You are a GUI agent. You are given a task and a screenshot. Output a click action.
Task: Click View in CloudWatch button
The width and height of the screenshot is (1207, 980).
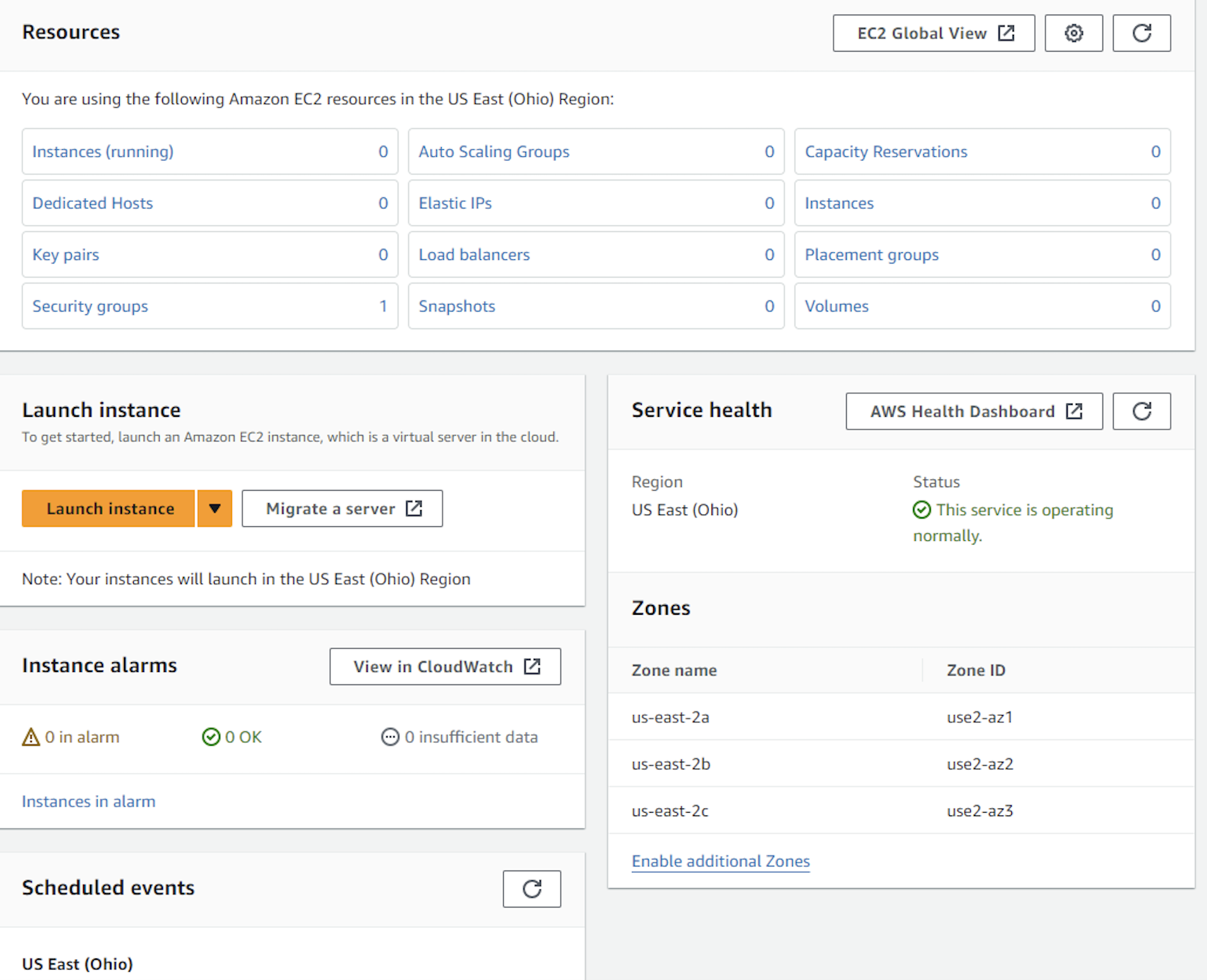[x=445, y=666]
